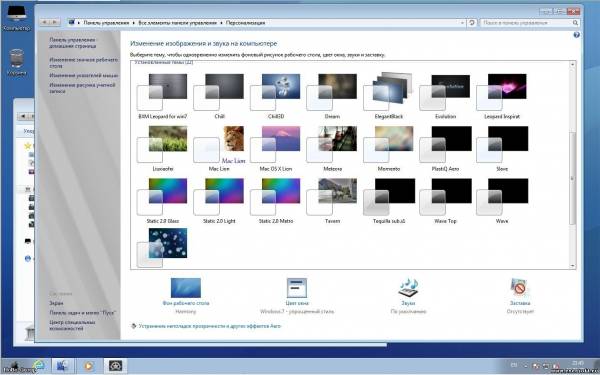Click the Internet Explorer taskbar icon

point(38,365)
